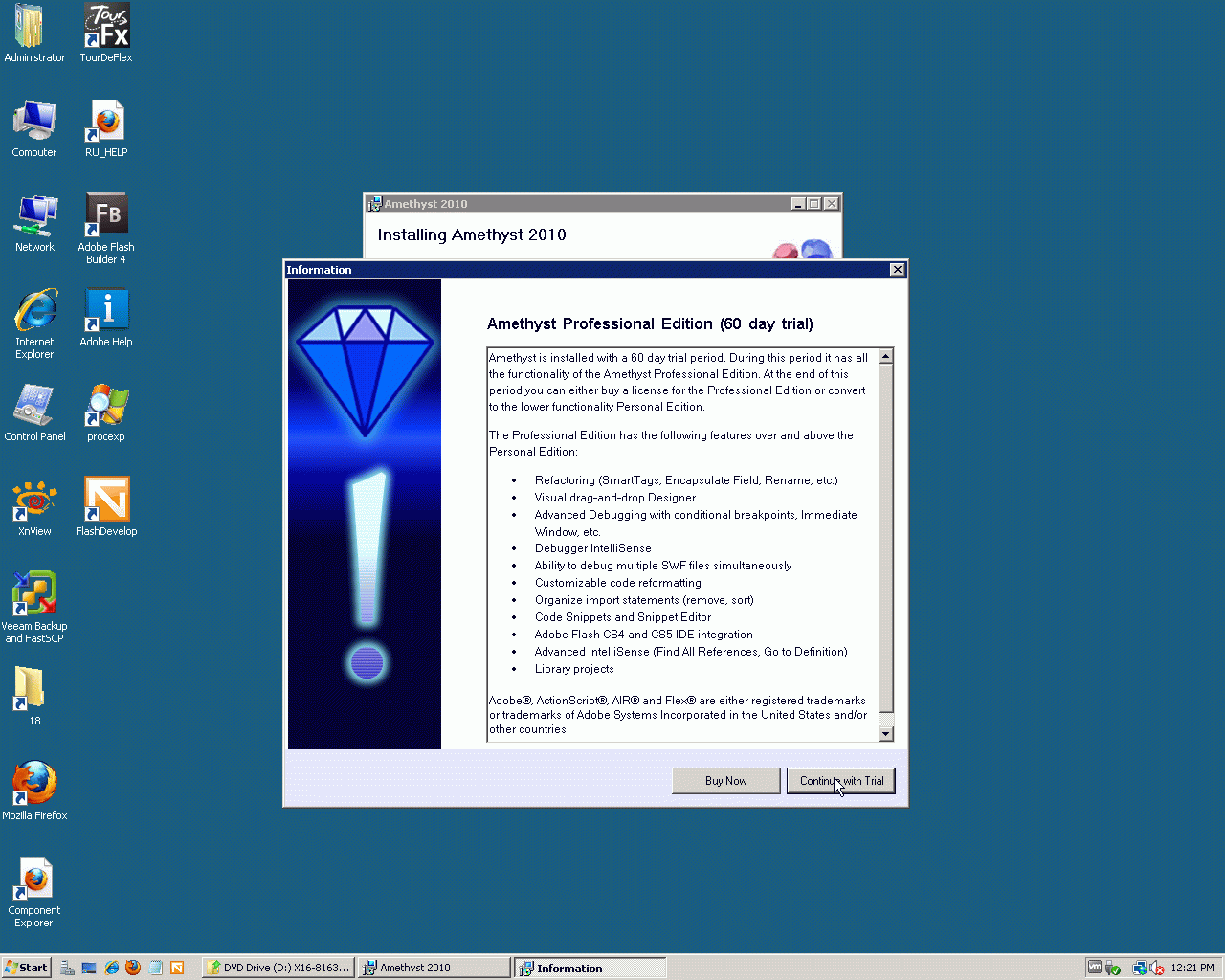Select the Adobe Flash Builder 4 icon

[x=106, y=229]
